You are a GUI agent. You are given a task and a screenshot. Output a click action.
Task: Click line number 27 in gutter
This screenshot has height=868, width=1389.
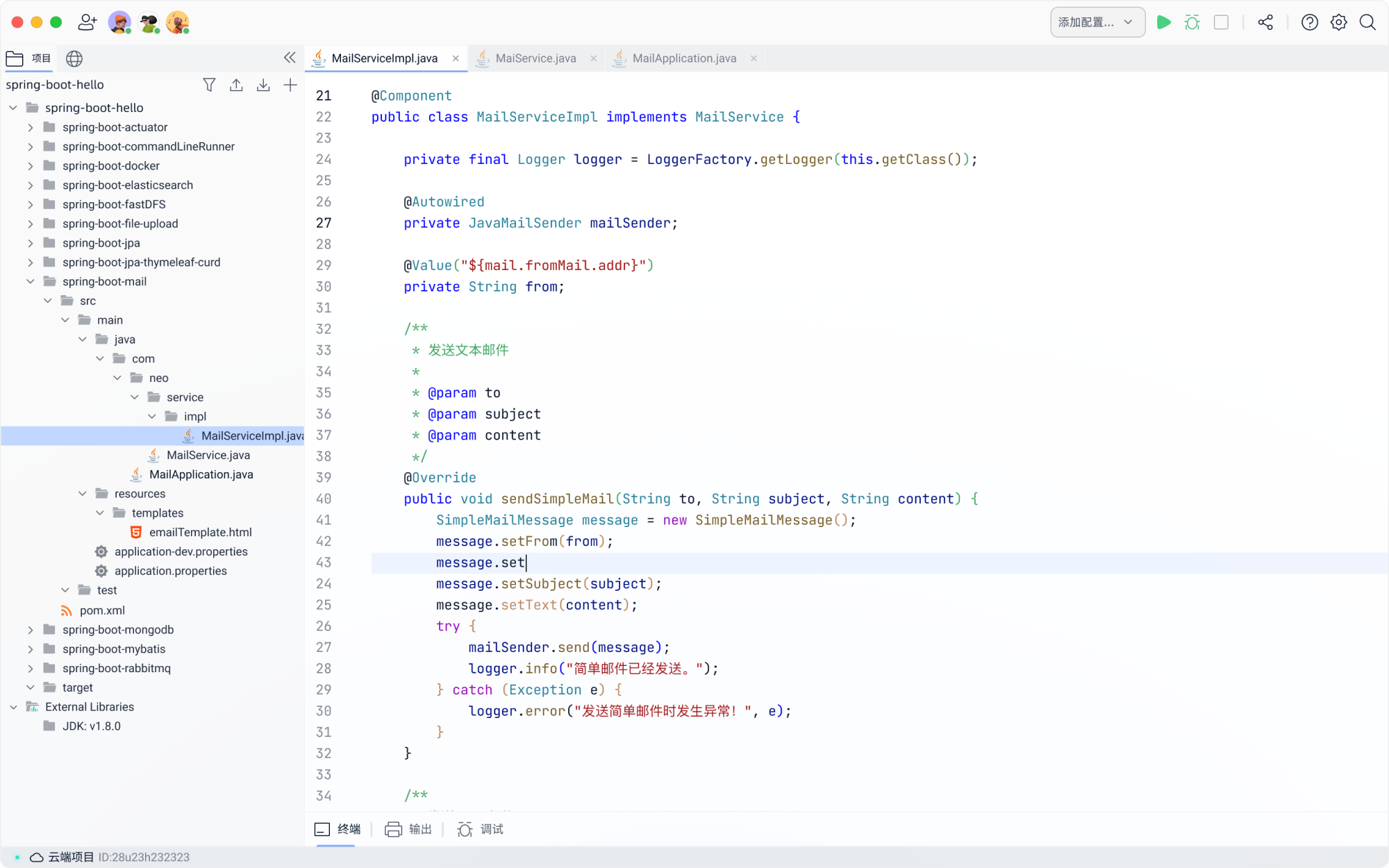coord(324,223)
